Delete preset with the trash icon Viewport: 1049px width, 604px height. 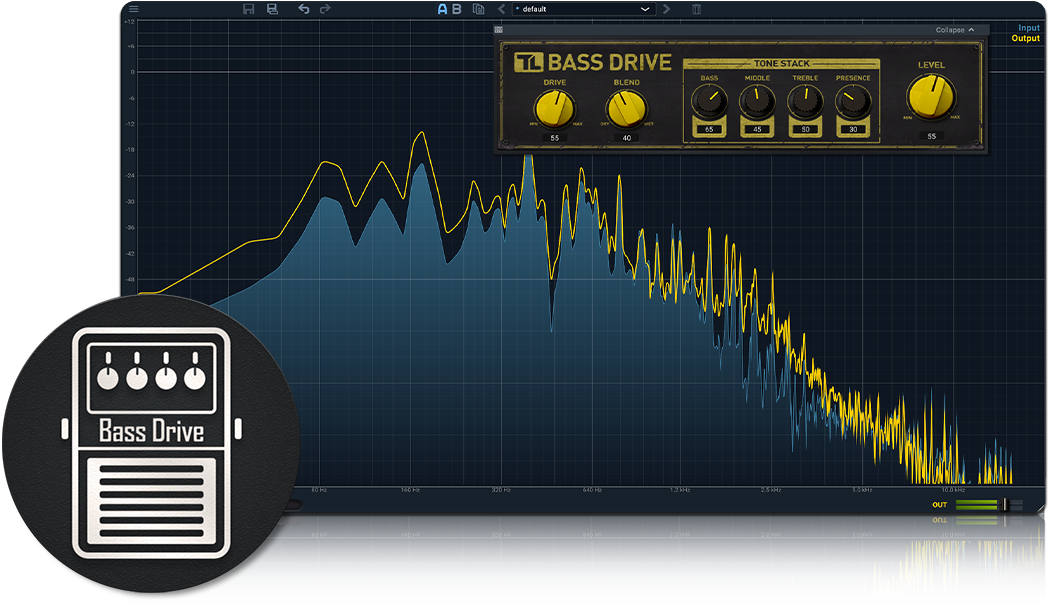pos(696,9)
